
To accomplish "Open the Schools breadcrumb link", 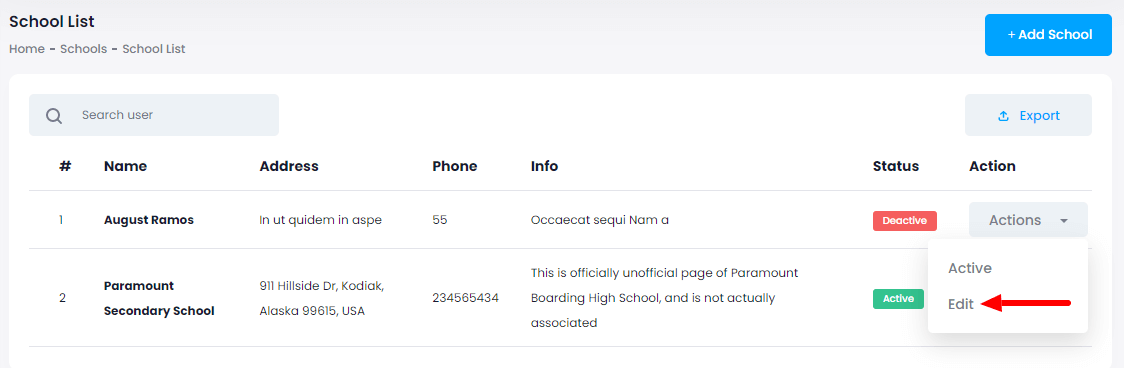I will pos(83,49).
